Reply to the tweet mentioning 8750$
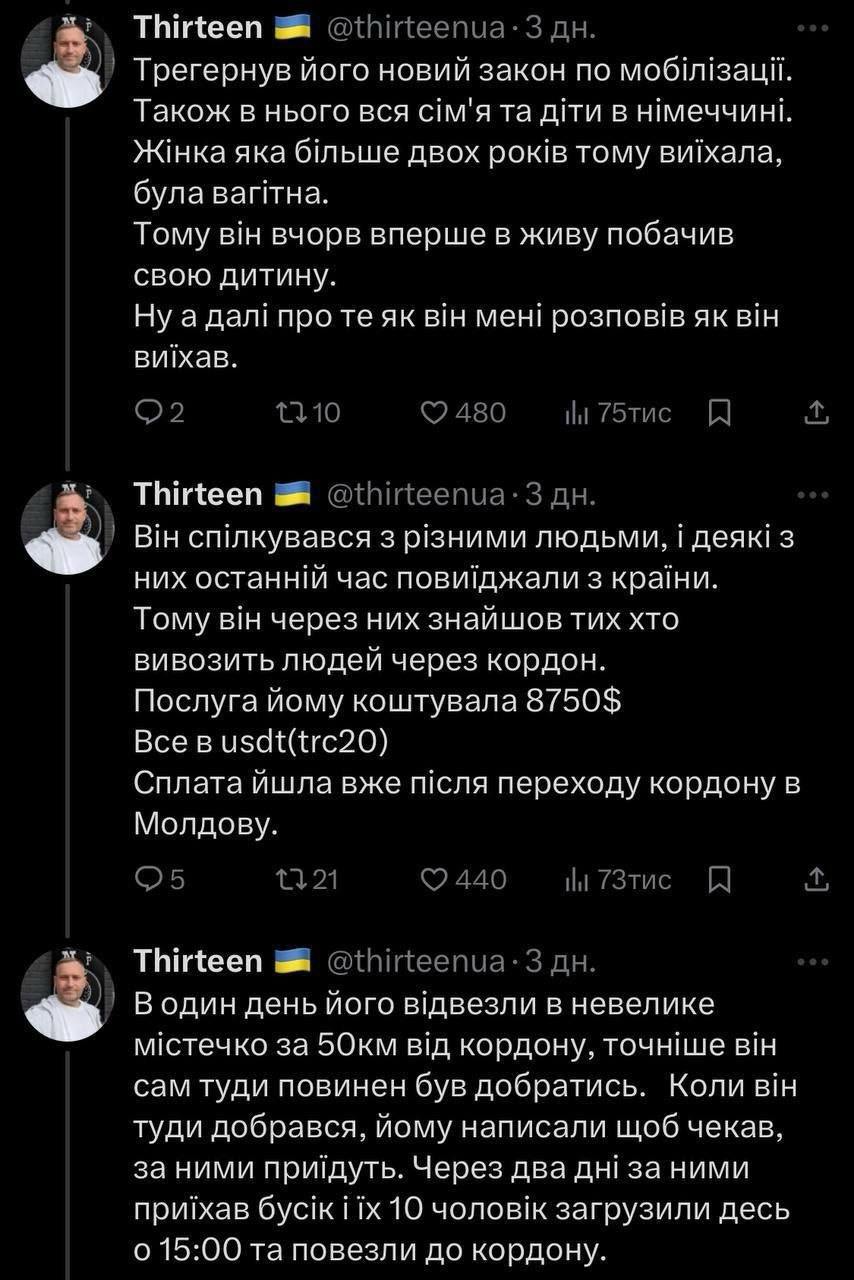Image resolution: width=854 pixels, height=1280 pixels. (147, 879)
